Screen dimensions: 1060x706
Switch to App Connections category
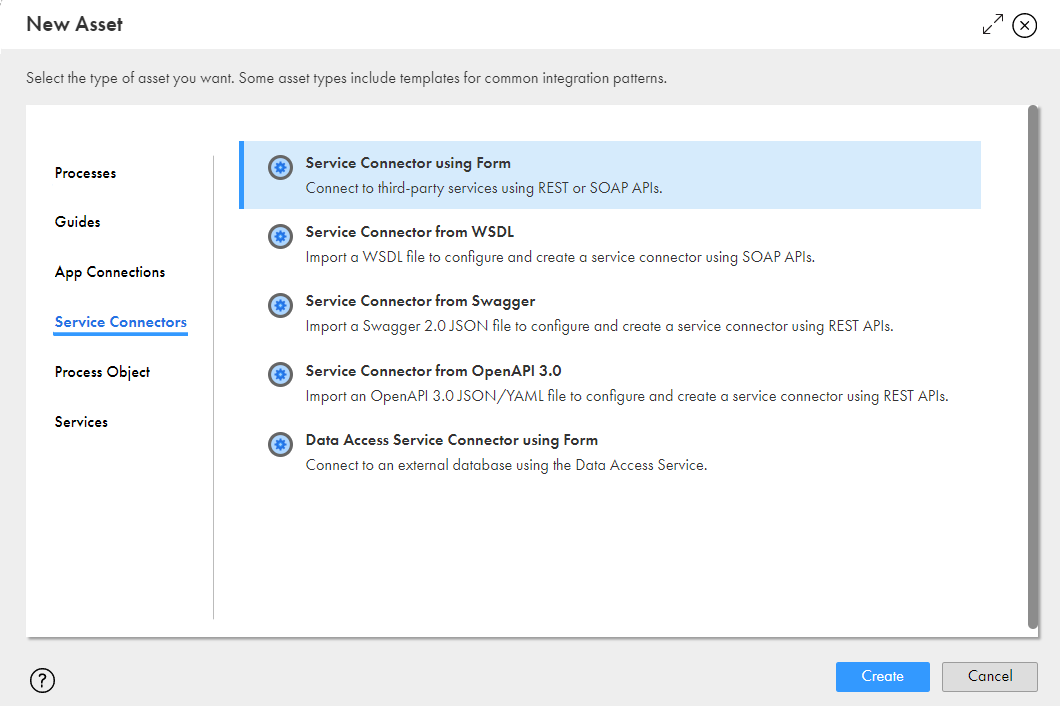[110, 272]
